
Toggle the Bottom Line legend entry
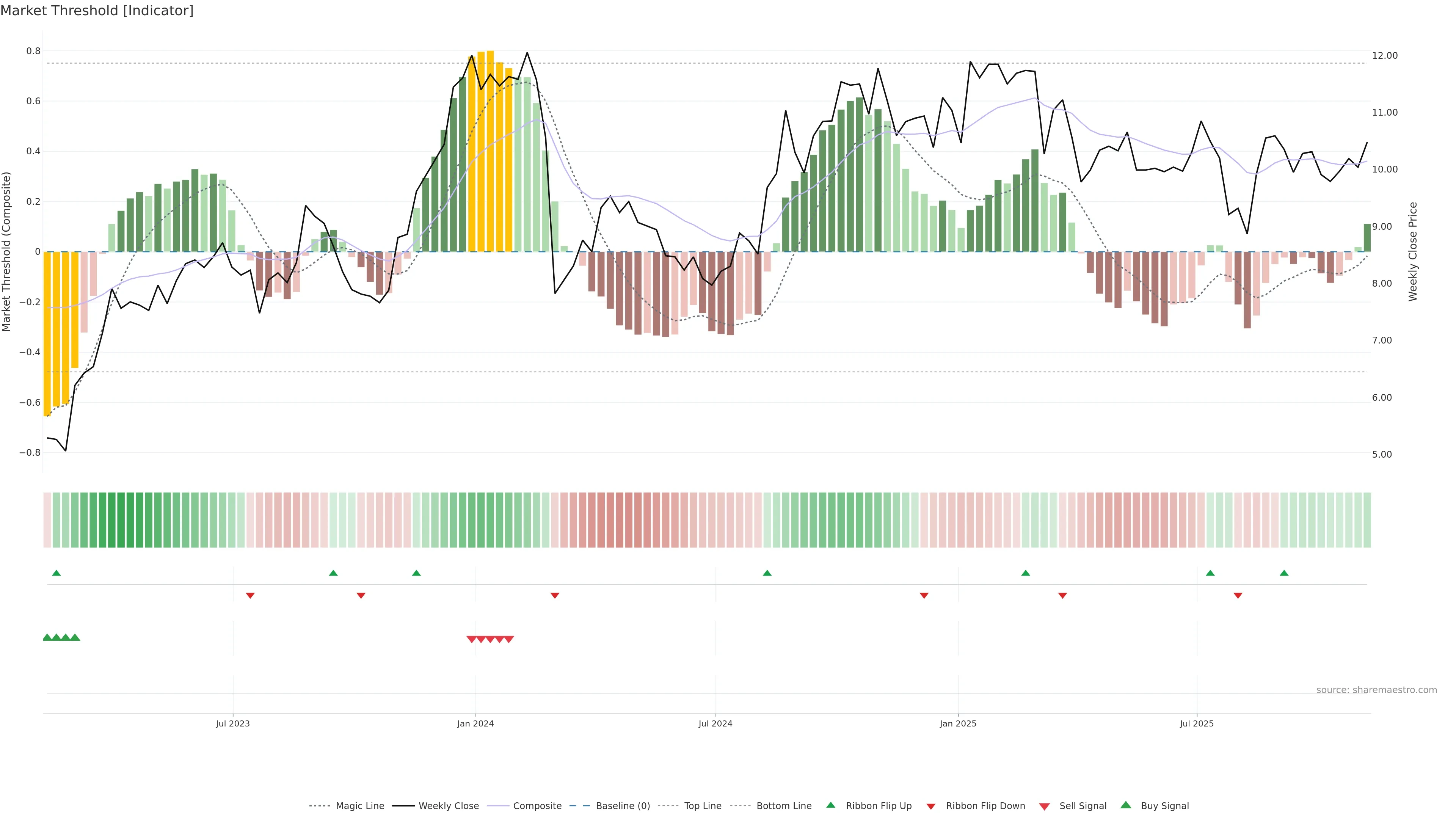(x=783, y=806)
